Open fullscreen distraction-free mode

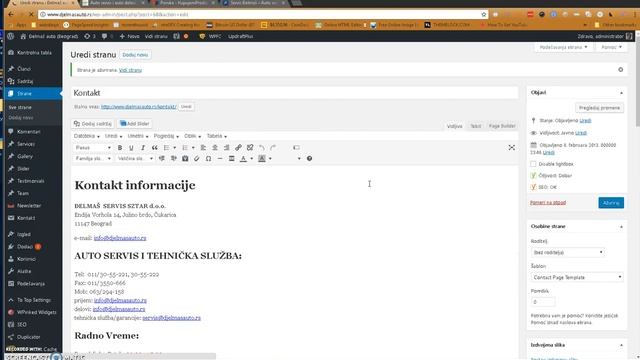(x=511, y=147)
